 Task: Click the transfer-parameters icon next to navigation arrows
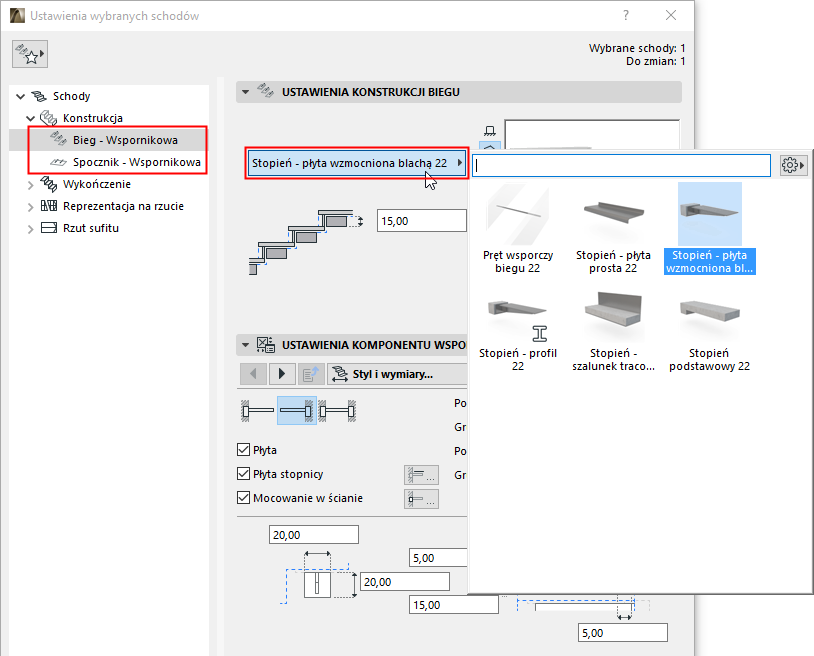coord(312,375)
